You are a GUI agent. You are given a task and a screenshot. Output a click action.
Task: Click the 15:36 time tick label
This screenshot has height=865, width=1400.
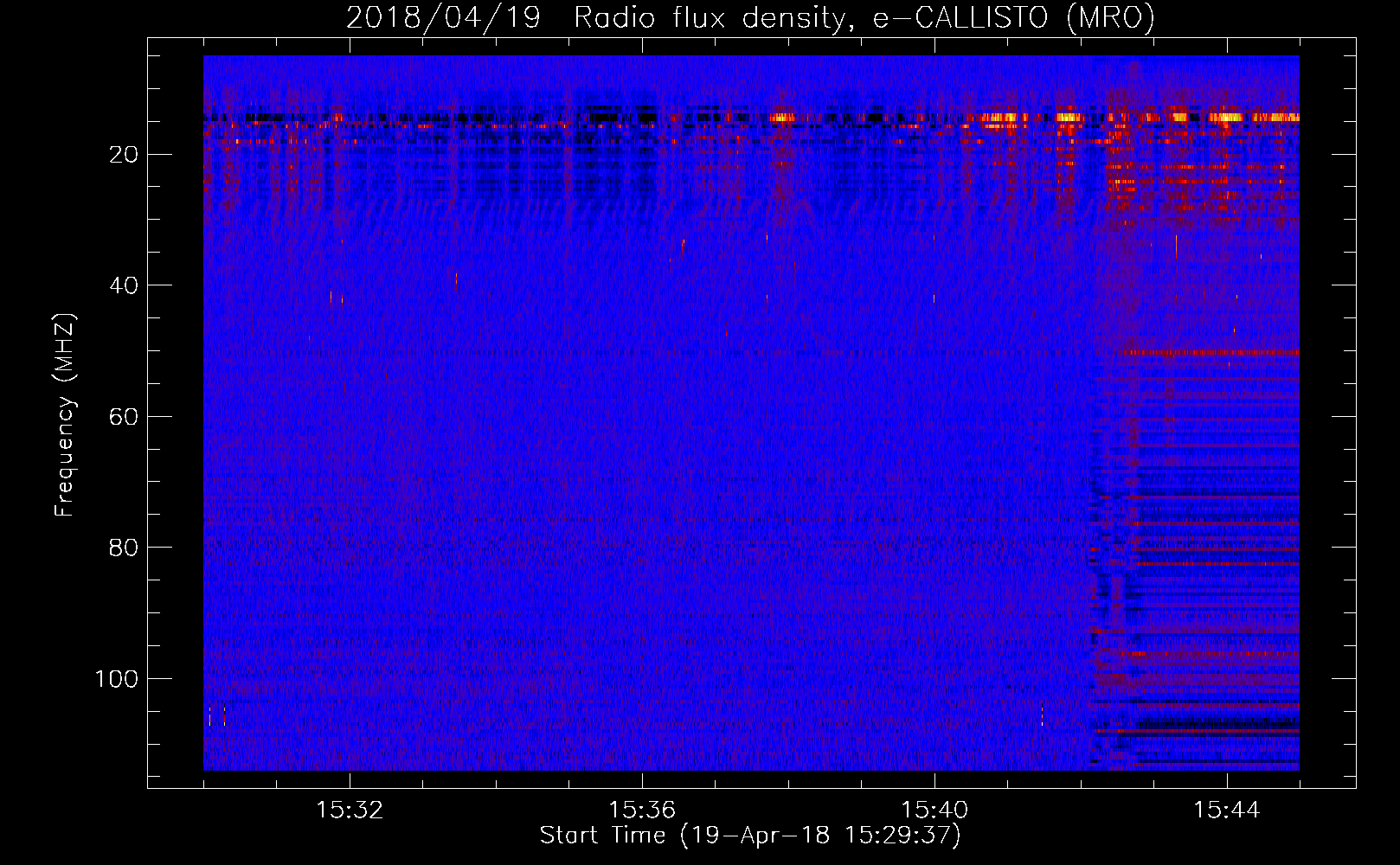tap(642, 811)
